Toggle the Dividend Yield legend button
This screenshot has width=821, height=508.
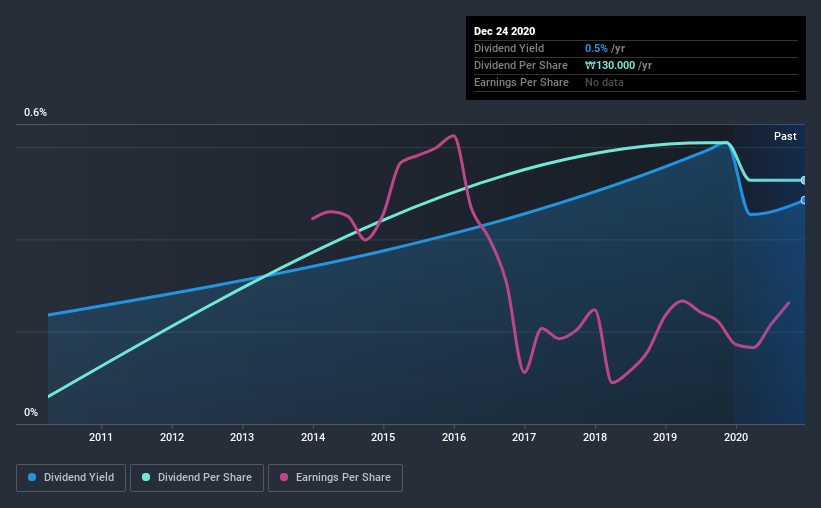71,478
